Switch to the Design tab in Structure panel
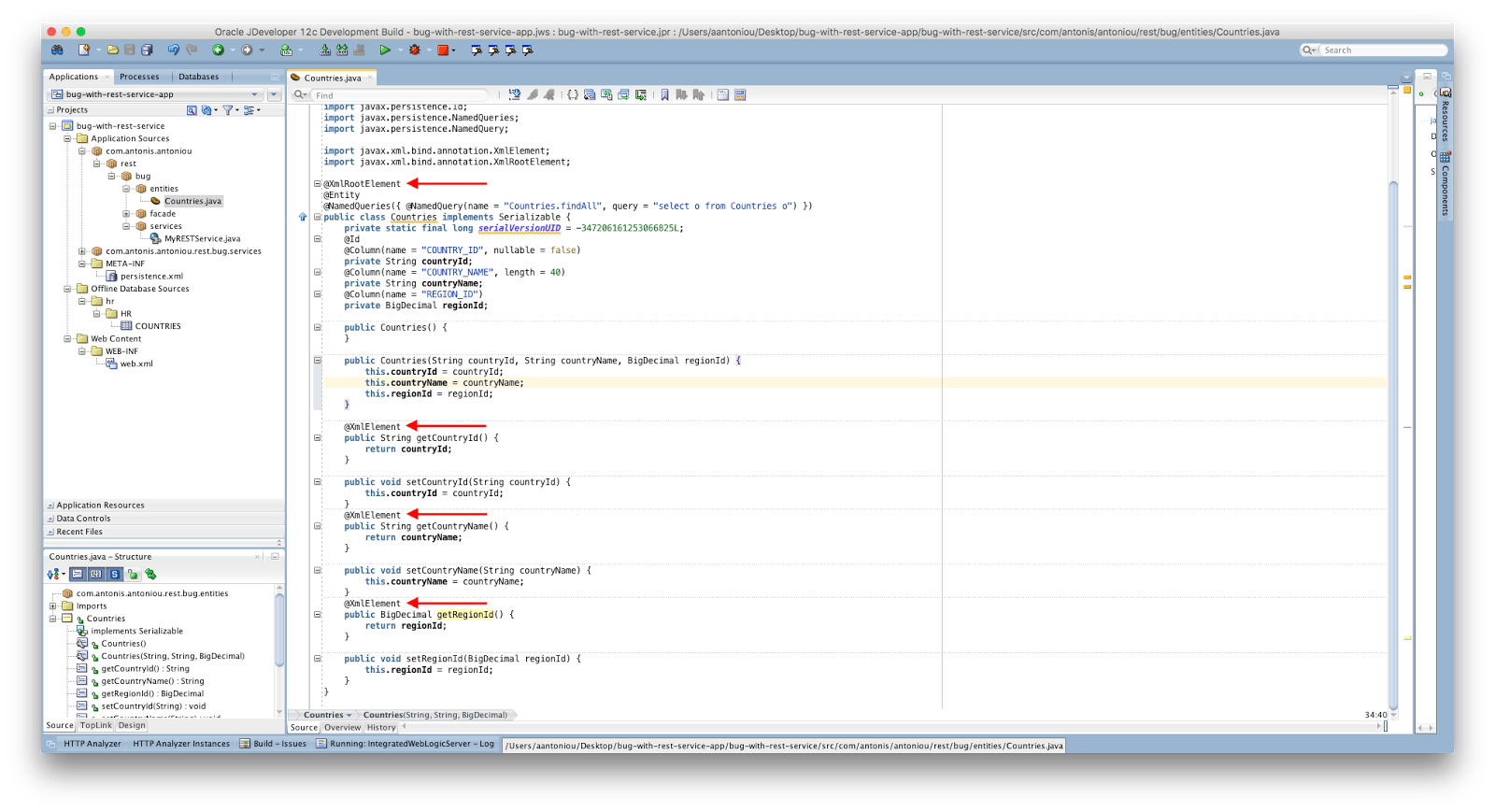 (x=132, y=726)
